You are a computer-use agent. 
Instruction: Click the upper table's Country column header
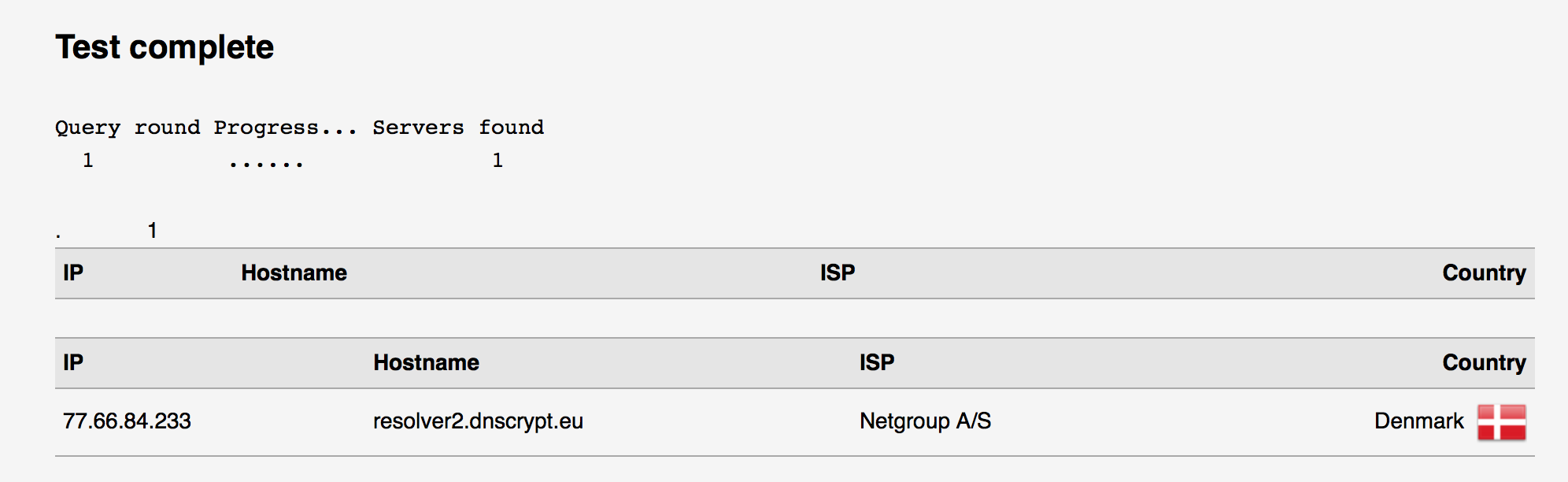click(1484, 273)
